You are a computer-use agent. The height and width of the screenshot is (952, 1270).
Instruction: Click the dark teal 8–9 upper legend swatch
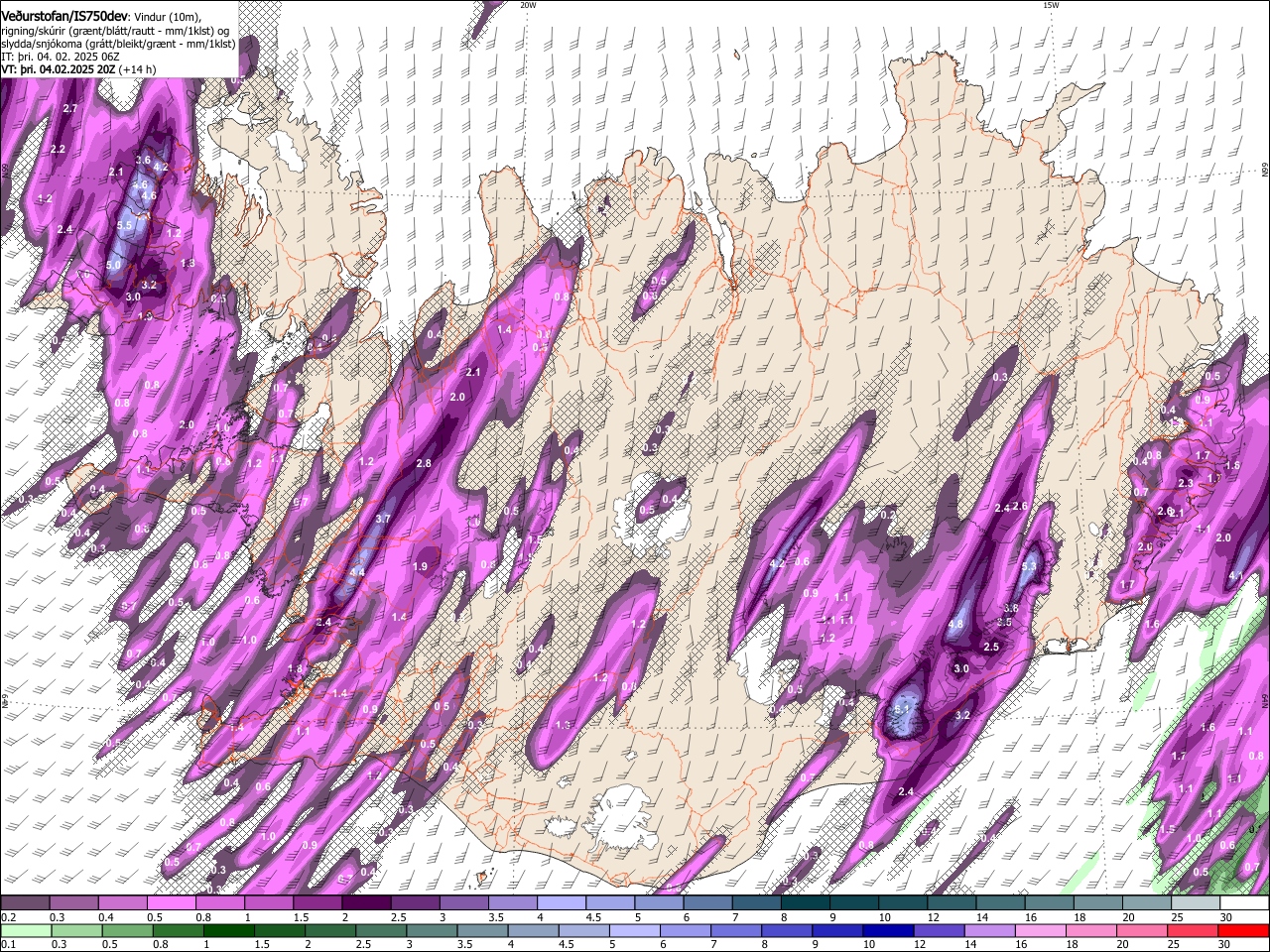point(806,903)
